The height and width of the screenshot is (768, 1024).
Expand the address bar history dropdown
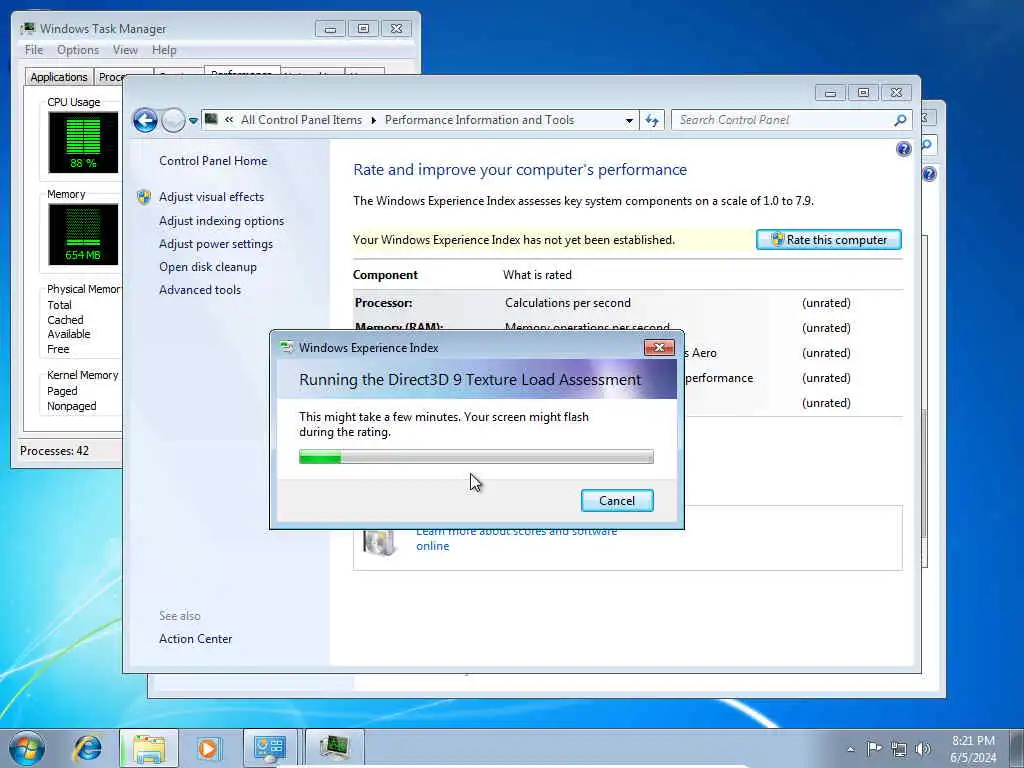(629, 121)
